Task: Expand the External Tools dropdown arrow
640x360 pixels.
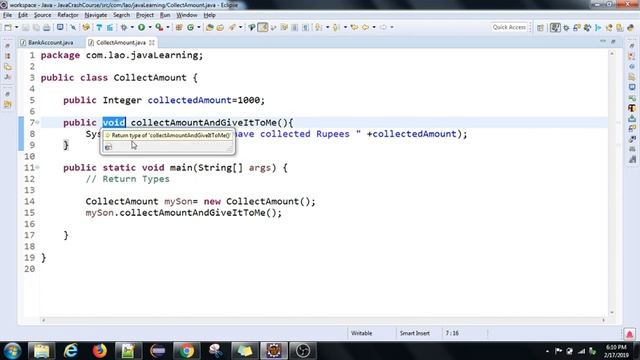Action: pos(168,27)
